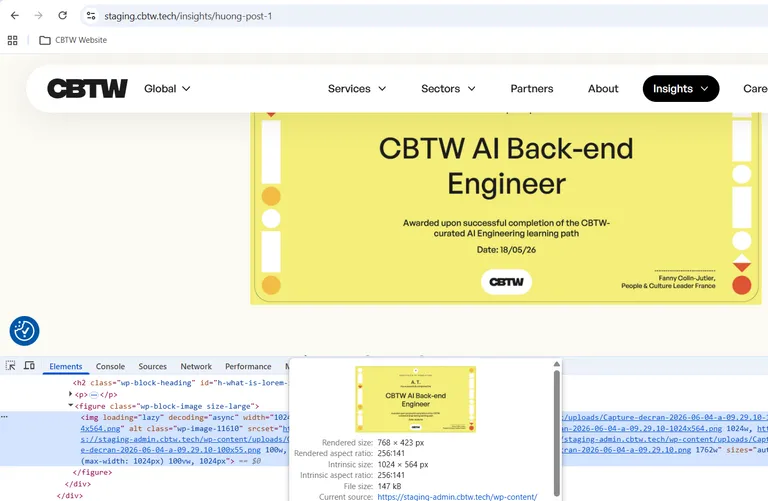
Task: Click the certificate image on the page
Action: pos(505,208)
